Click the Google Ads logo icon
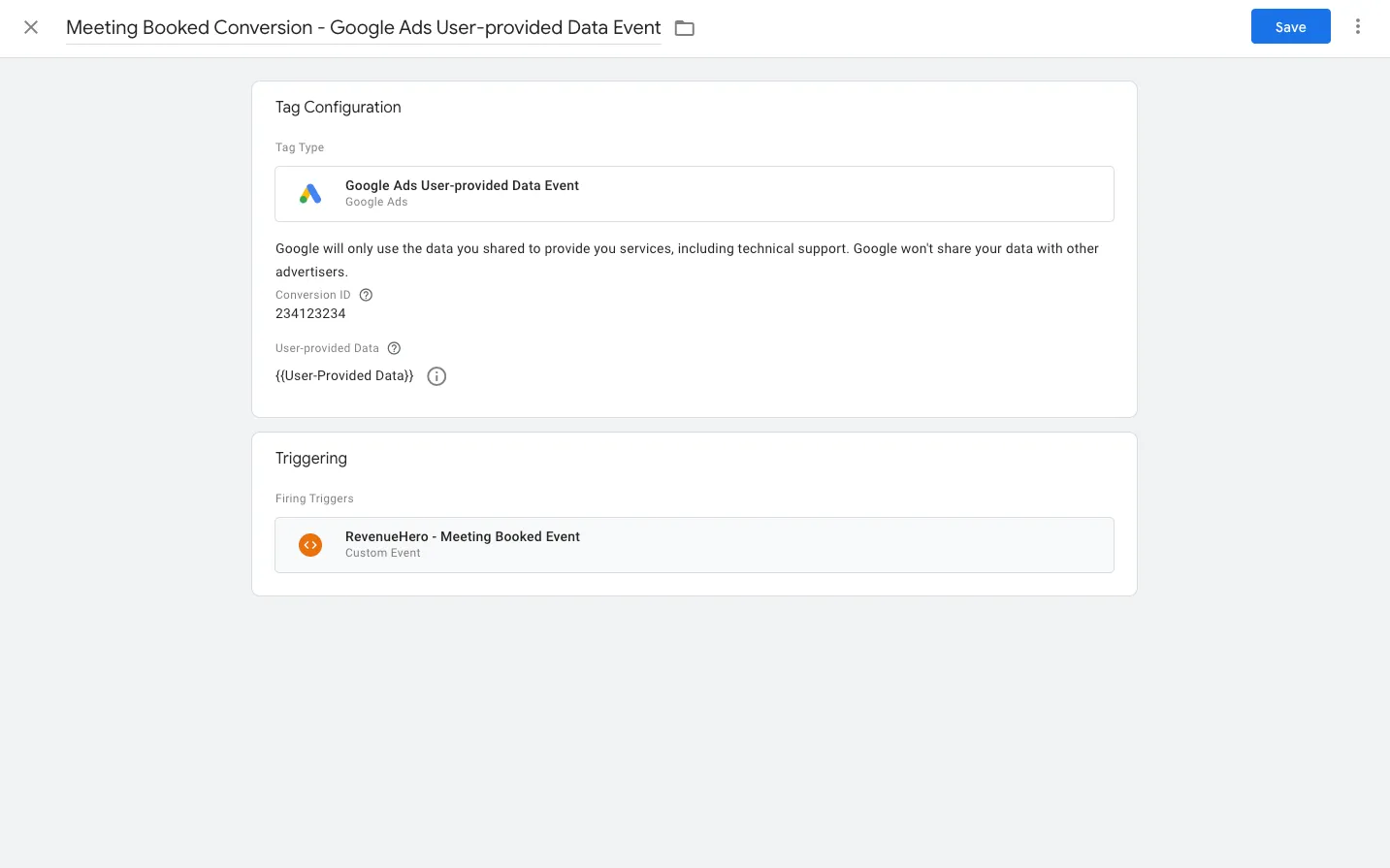Viewport: 1390px width, 868px height. [310, 194]
